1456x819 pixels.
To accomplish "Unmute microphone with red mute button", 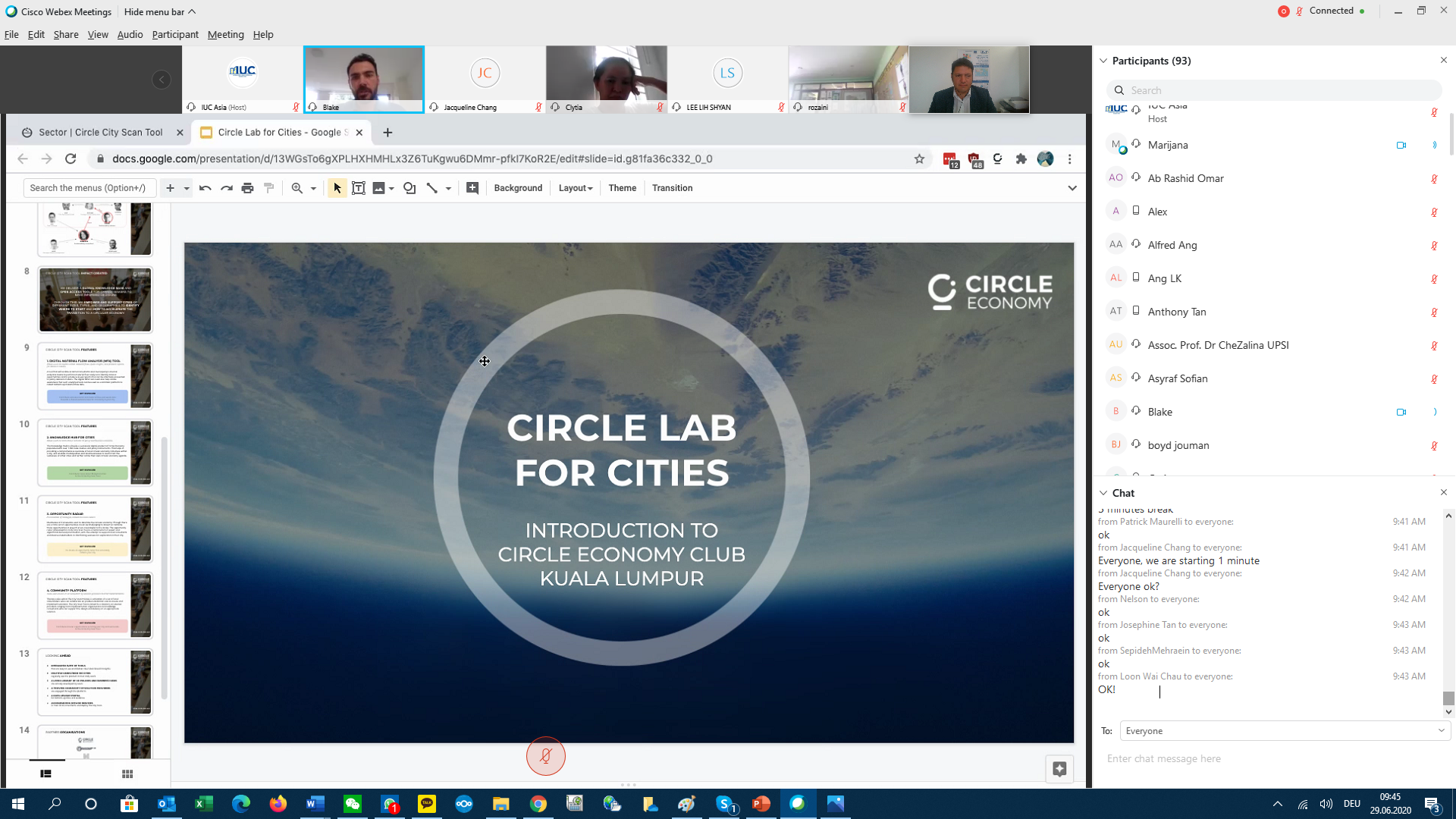I will (545, 756).
